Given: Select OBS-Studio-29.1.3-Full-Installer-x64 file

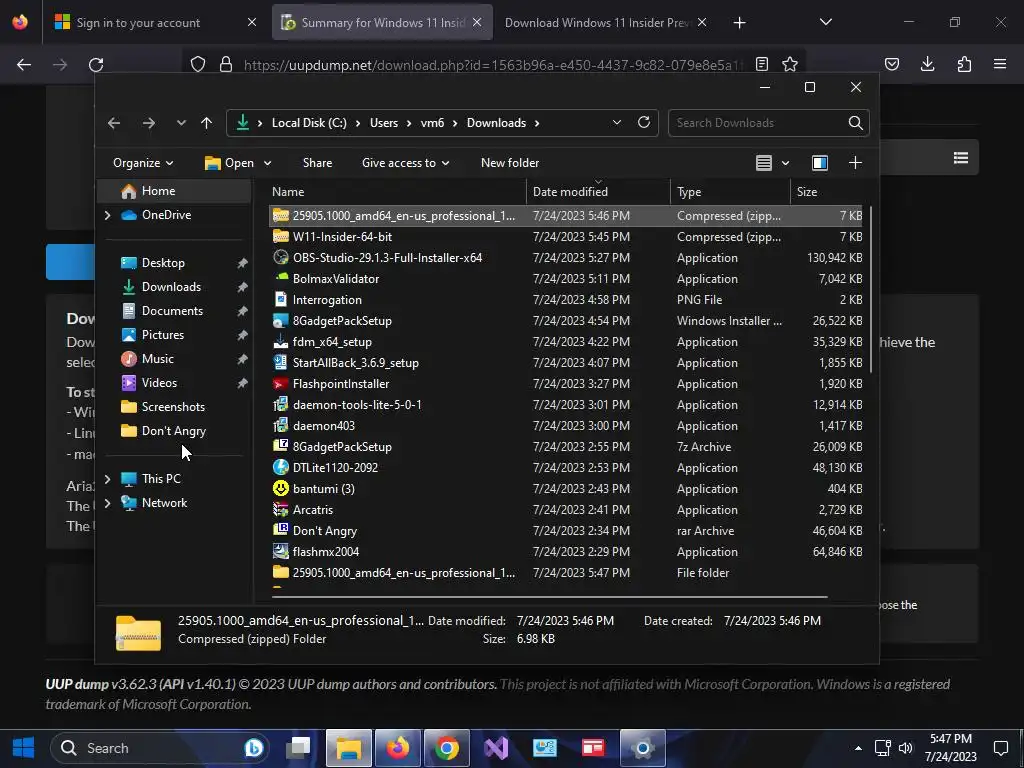Looking at the screenshot, I should (567, 257).
